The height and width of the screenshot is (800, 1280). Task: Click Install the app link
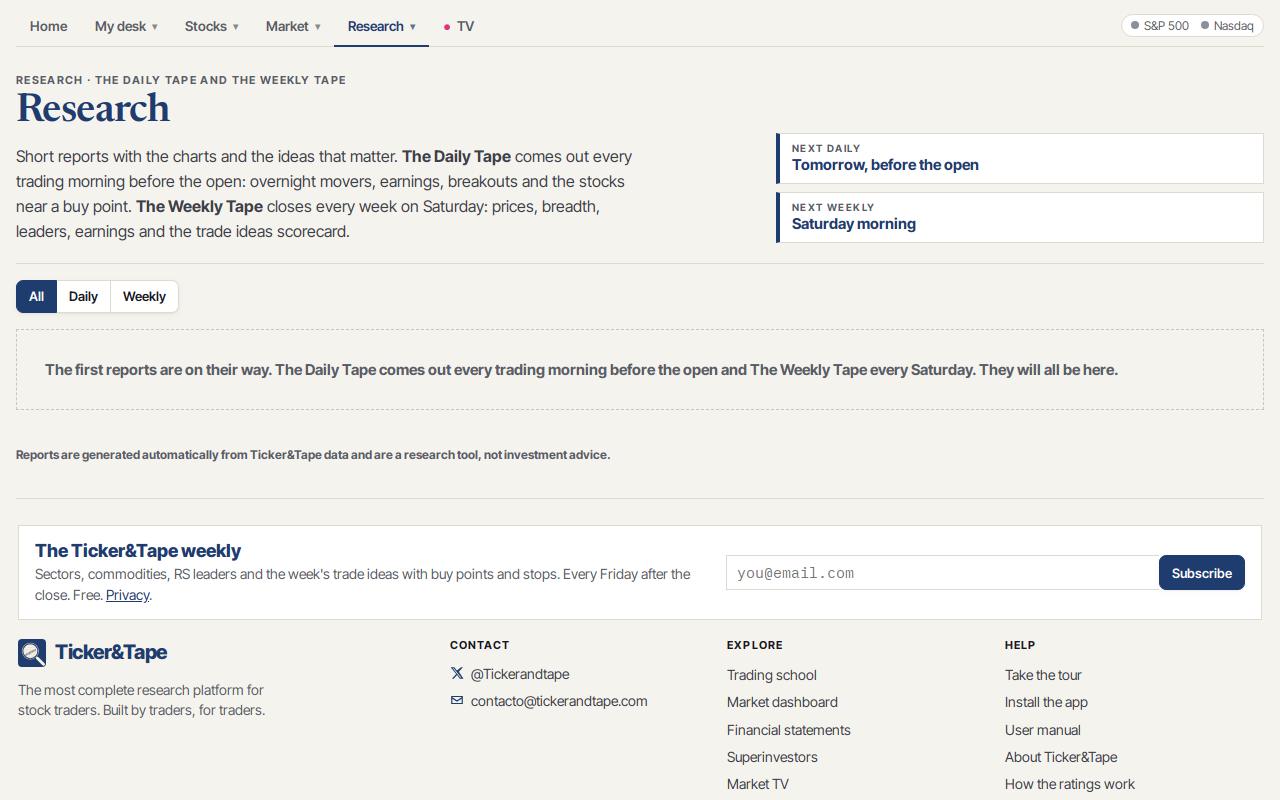[x=1046, y=702]
